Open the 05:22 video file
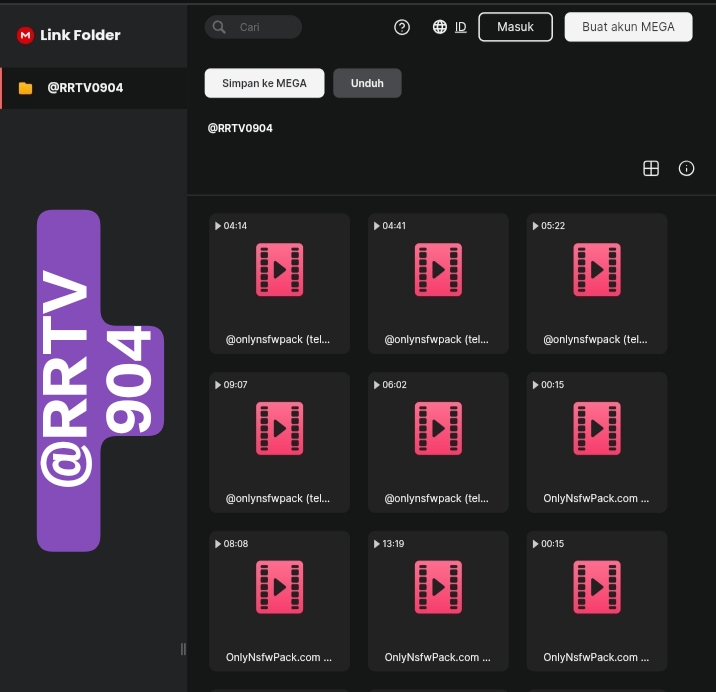The height and width of the screenshot is (692, 716). point(597,284)
